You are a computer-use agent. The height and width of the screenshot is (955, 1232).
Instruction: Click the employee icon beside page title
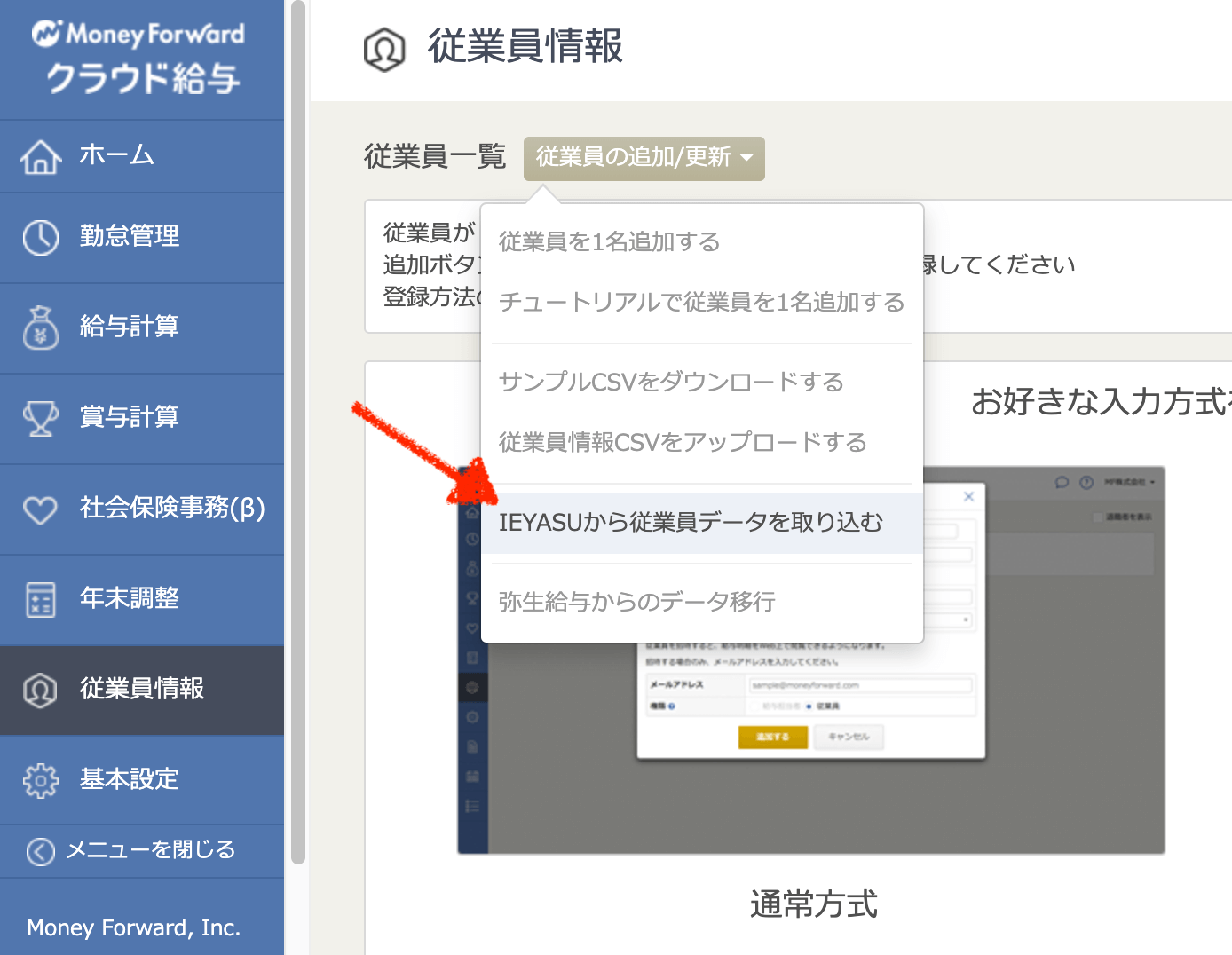(x=384, y=49)
